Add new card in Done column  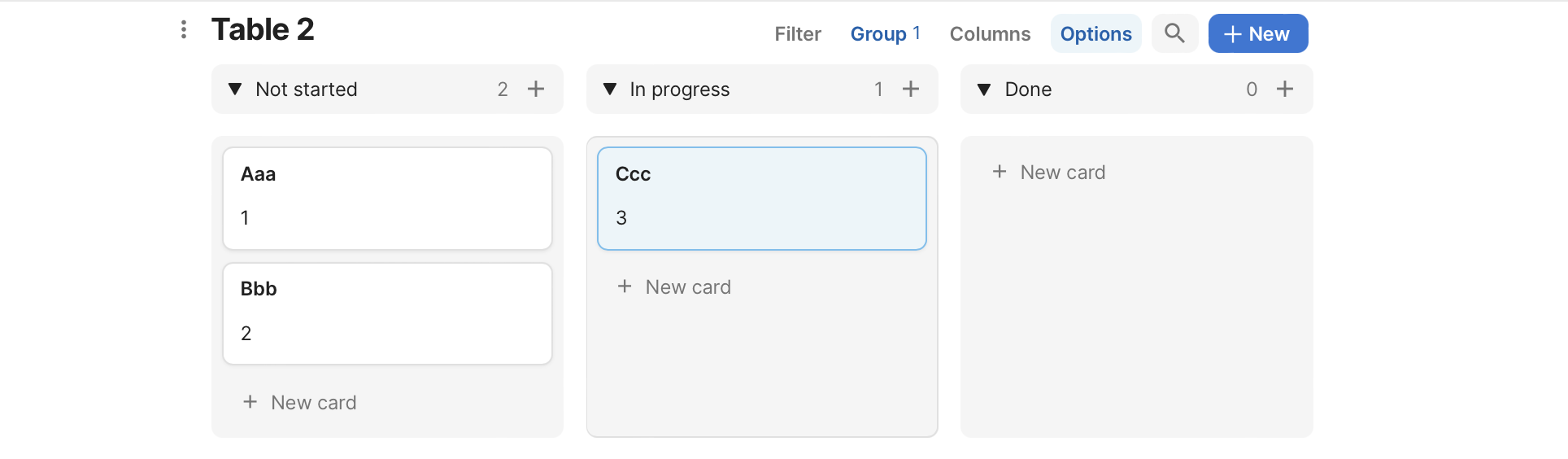[1049, 173]
